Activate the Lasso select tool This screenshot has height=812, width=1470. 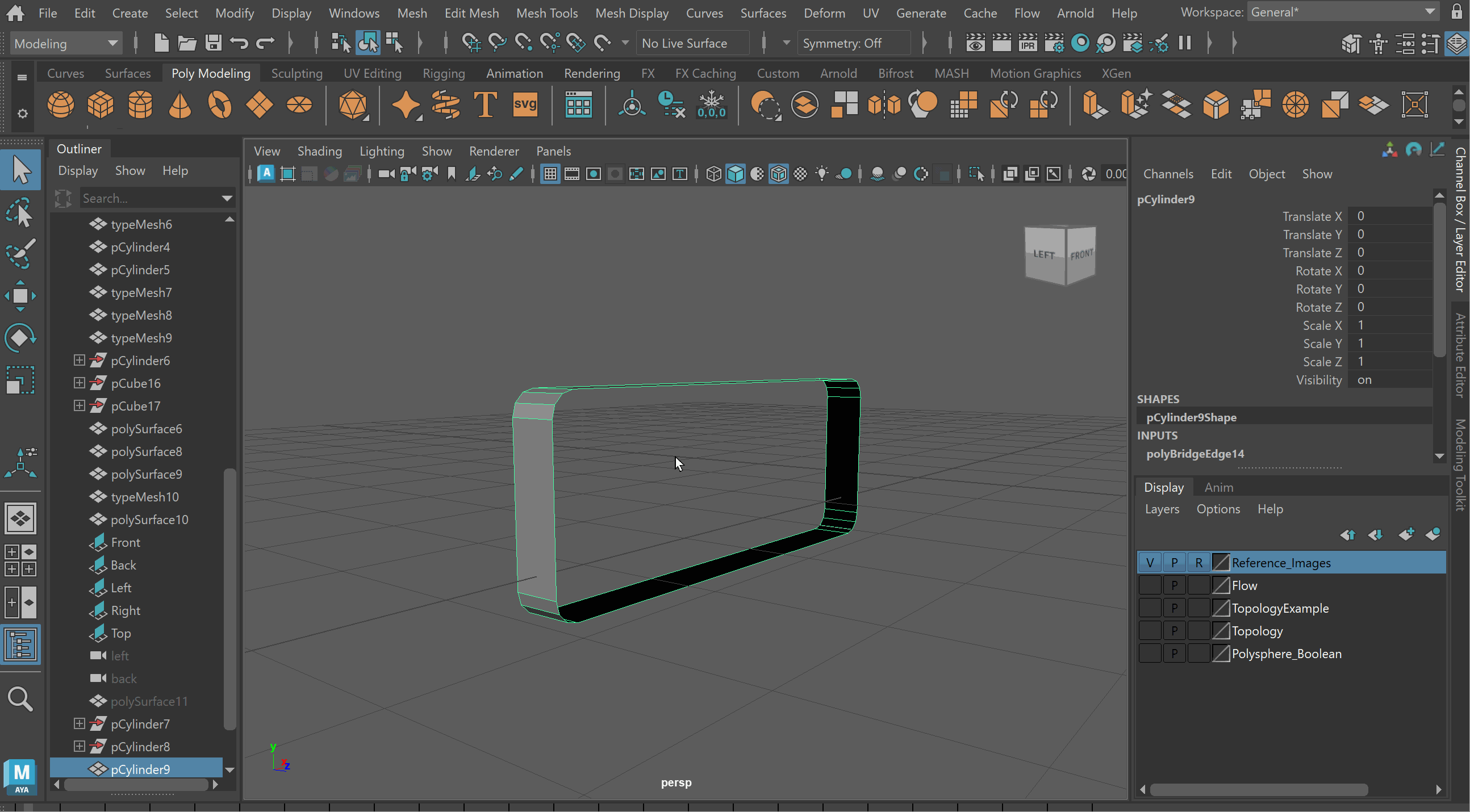tap(20, 212)
